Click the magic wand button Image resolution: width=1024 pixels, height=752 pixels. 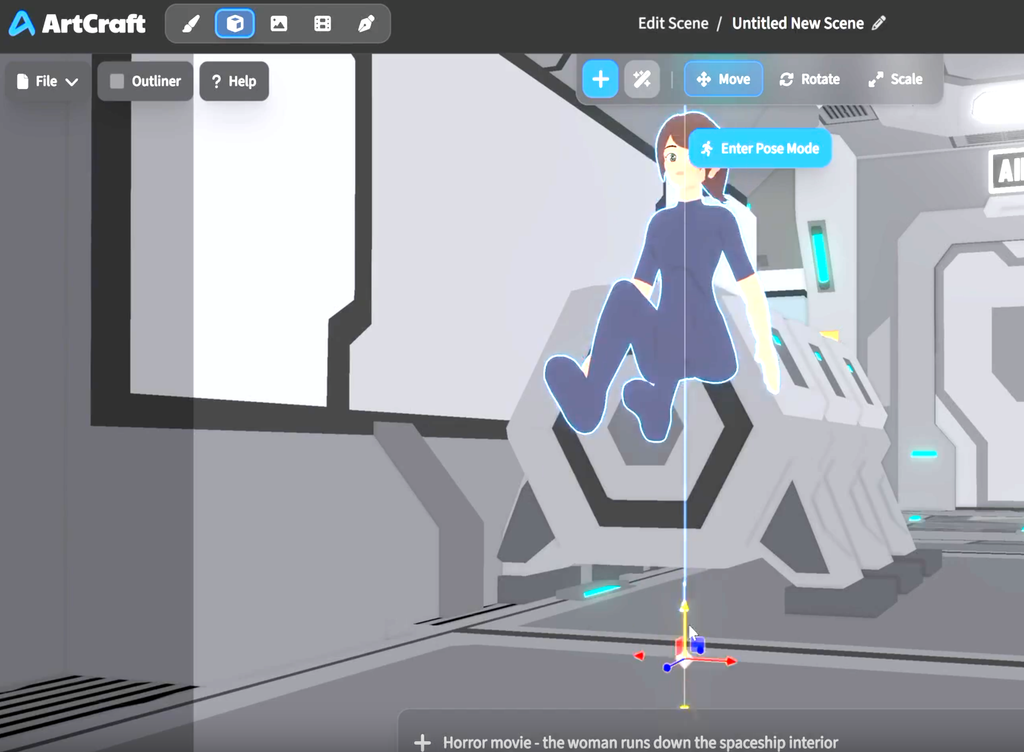click(642, 80)
